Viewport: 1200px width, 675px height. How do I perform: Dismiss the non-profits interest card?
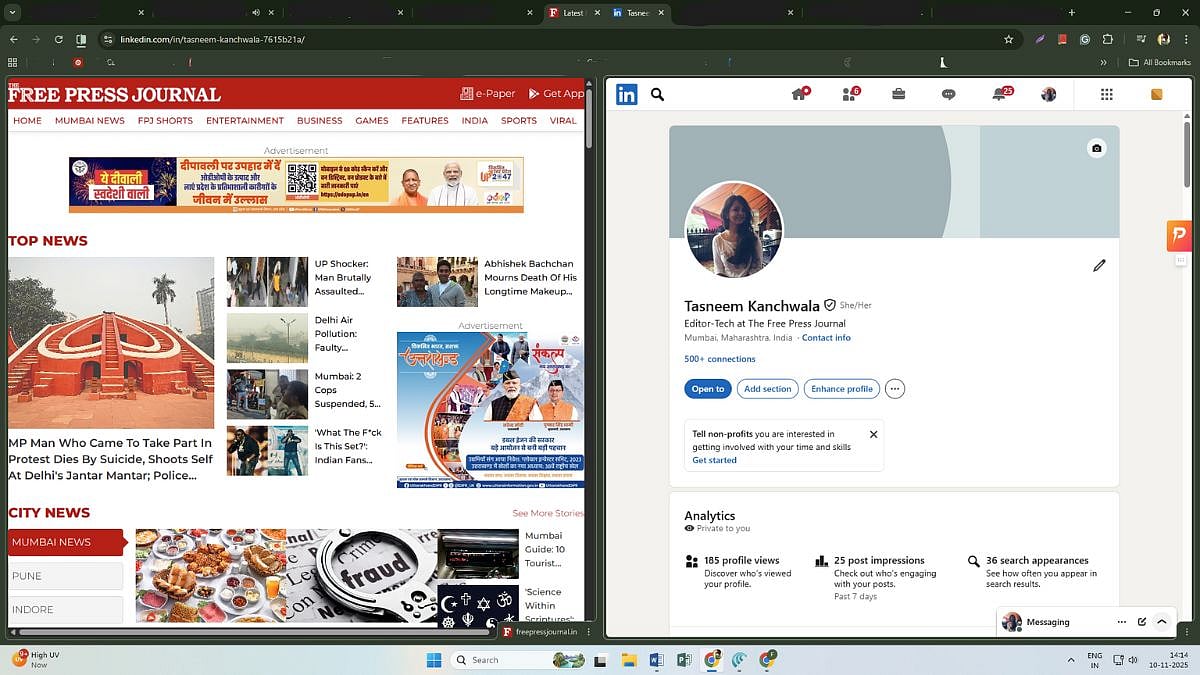873,434
